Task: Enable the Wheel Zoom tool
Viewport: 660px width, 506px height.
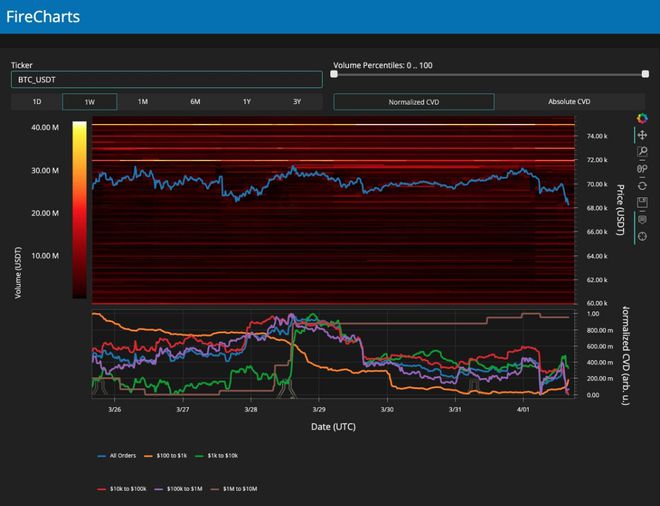Action: click(x=642, y=169)
